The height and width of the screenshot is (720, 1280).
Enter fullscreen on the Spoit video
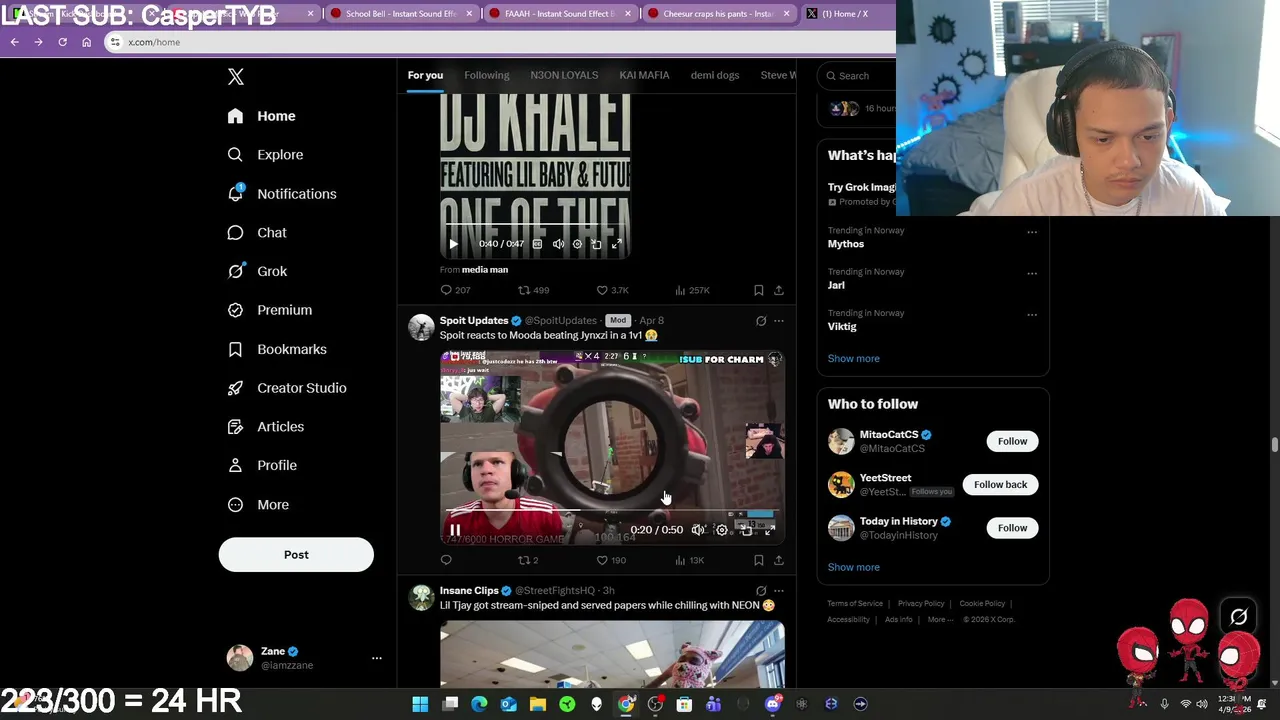coord(770,530)
